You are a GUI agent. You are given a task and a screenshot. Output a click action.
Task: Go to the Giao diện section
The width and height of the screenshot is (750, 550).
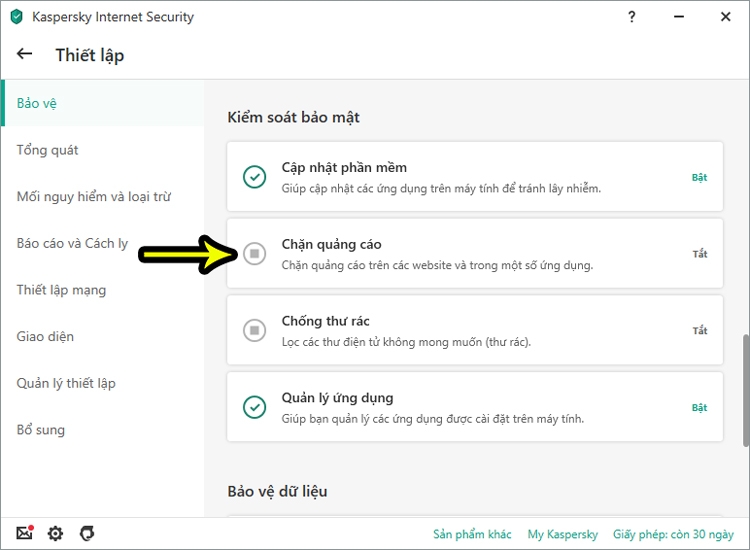click(x=45, y=337)
